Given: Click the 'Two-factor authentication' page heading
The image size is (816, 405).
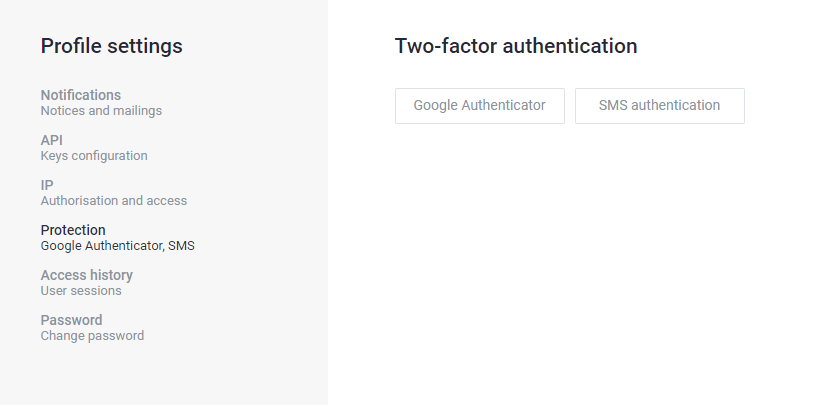Looking at the screenshot, I should click(x=516, y=46).
